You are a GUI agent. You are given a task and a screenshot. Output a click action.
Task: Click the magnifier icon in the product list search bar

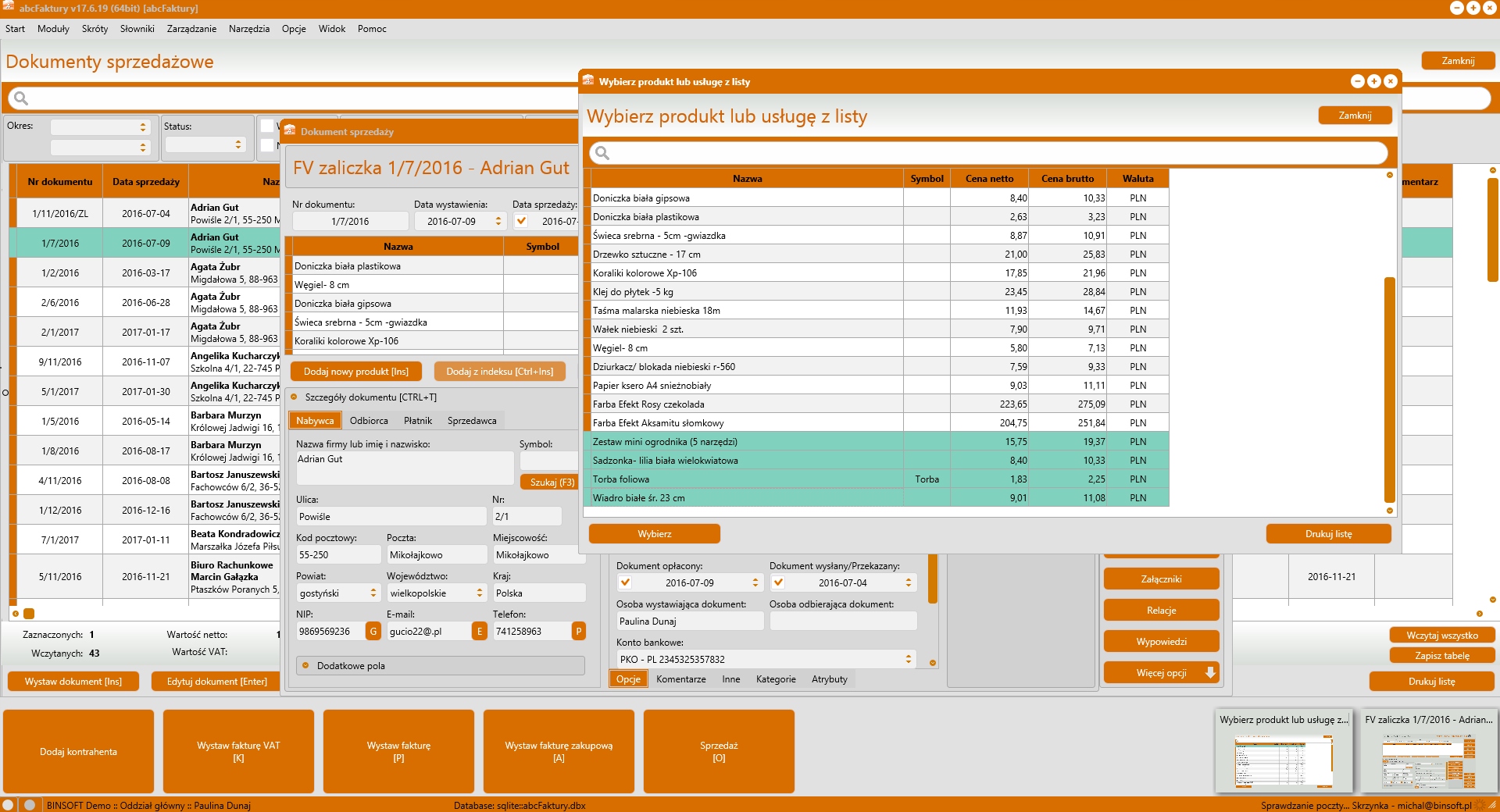(602, 153)
